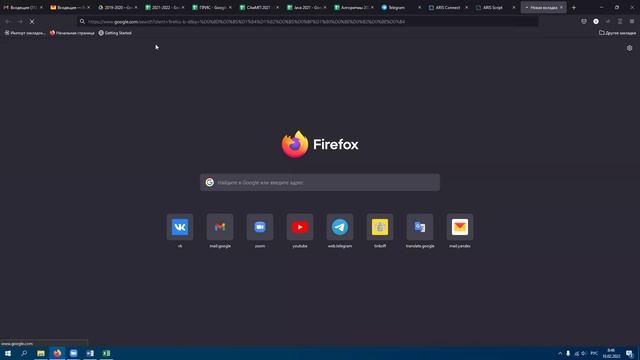The height and width of the screenshot is (360, 640).
Task: Open Excel from the taskbar
Action: click(106, 353)
